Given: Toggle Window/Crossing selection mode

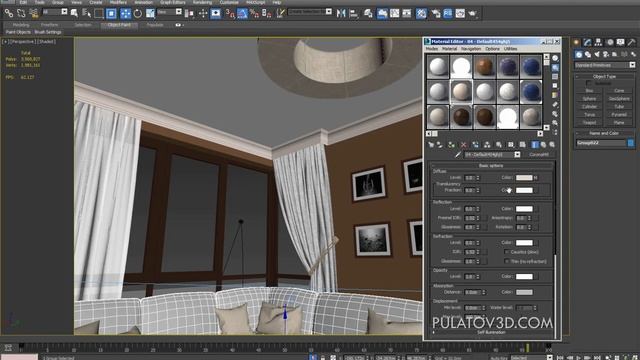Looking at the screenshot, I should tap(111, 13).
